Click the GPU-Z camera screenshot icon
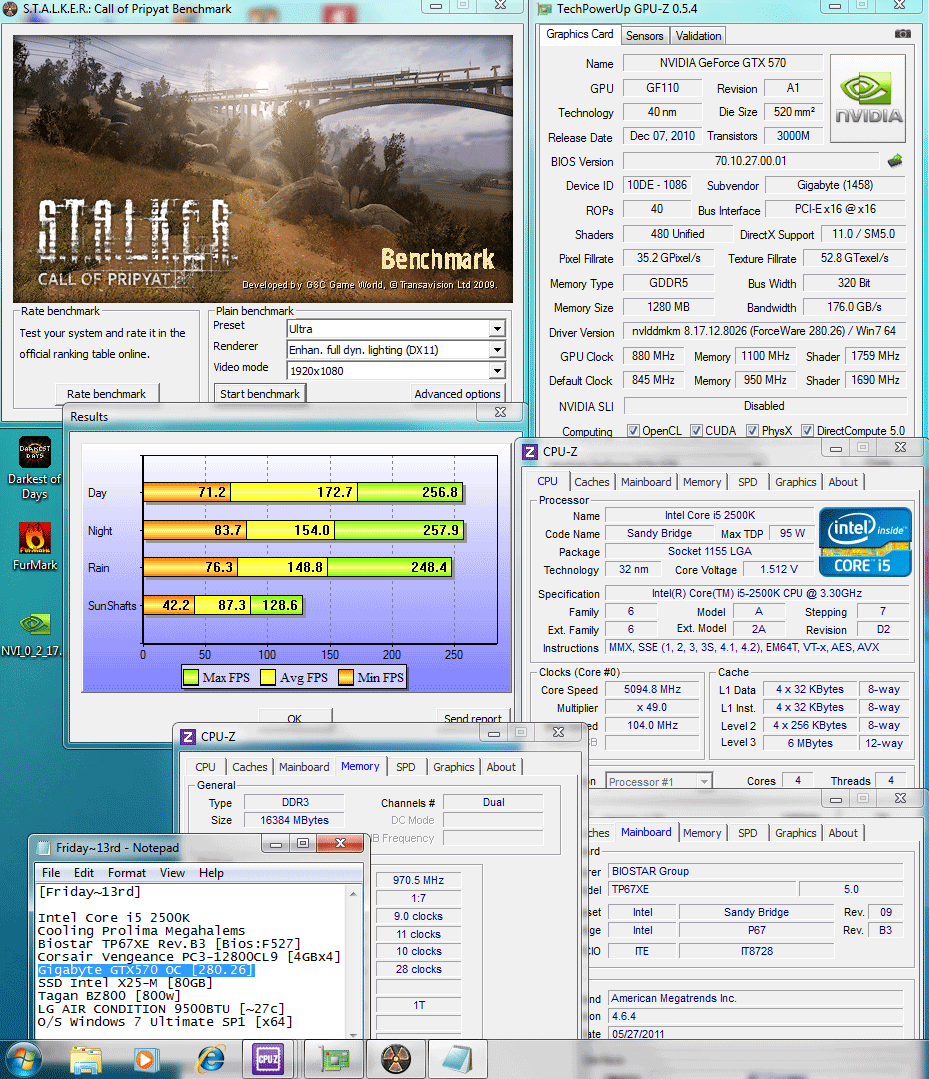Viewport: 929px width, 1079px height. pos(902,34)
